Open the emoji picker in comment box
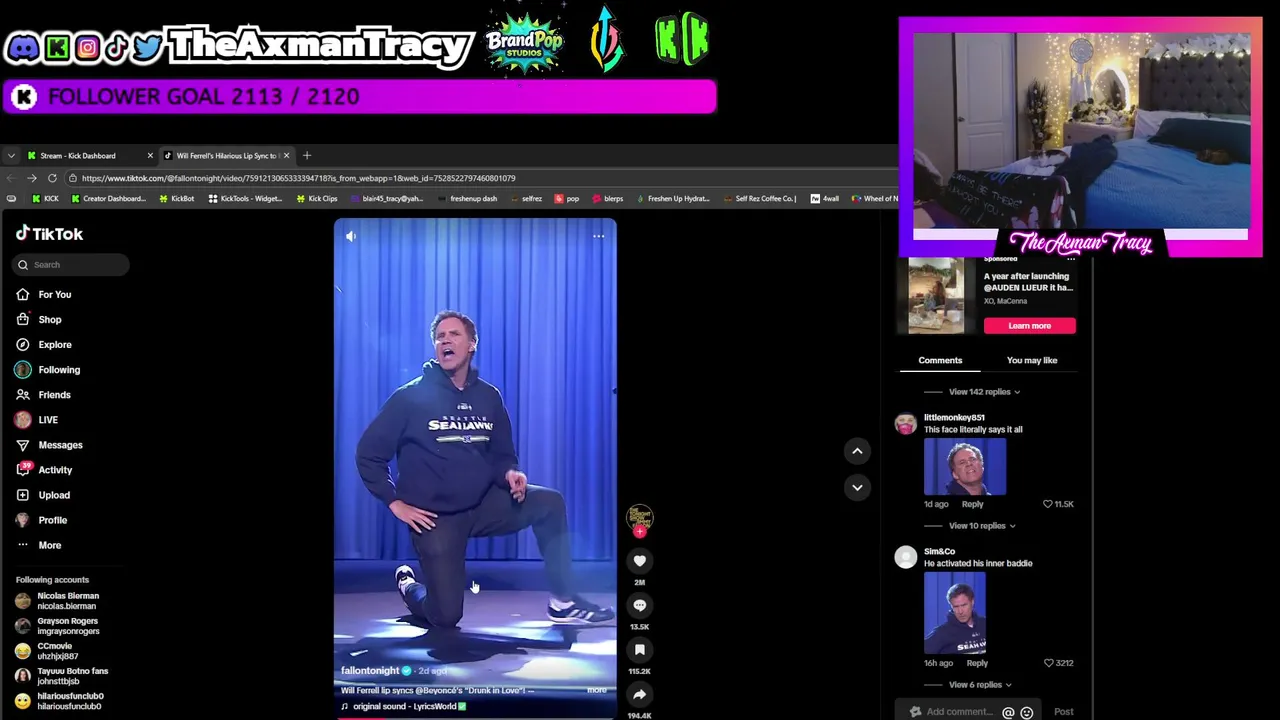This screenshot has width=1280, height=720. click(x=1026, y=713)
